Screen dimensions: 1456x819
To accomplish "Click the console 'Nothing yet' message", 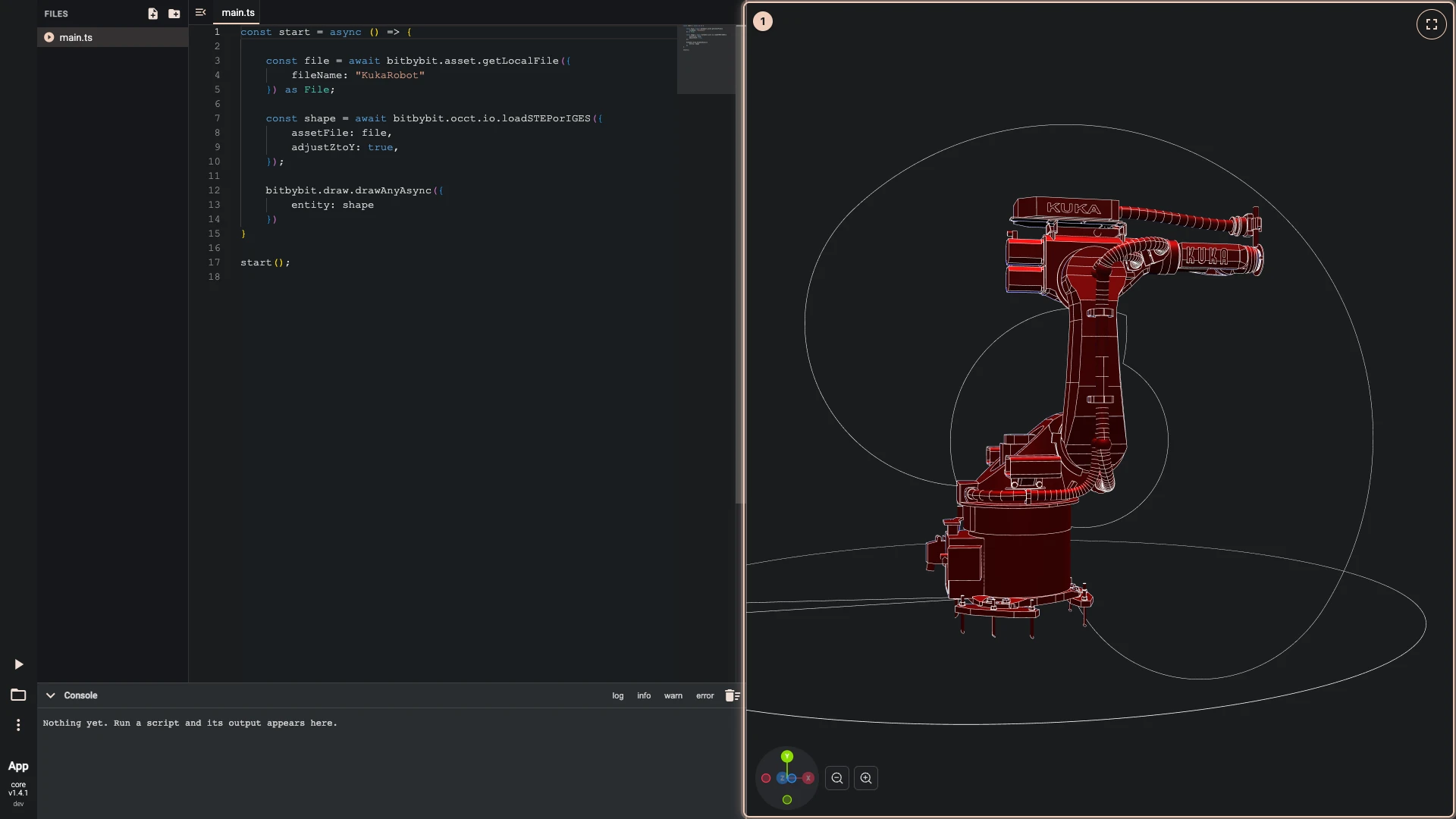I will (x=190, y=723).
